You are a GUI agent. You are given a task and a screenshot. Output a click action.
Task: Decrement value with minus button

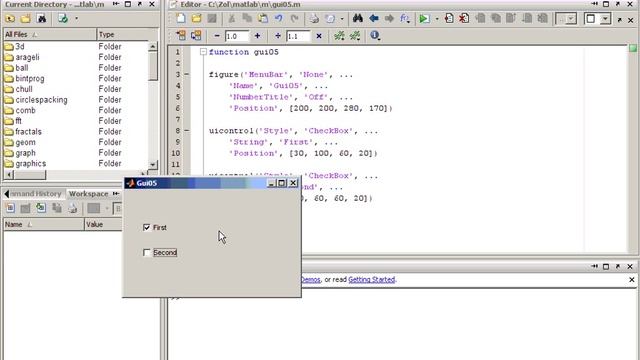tap(217, 36)
